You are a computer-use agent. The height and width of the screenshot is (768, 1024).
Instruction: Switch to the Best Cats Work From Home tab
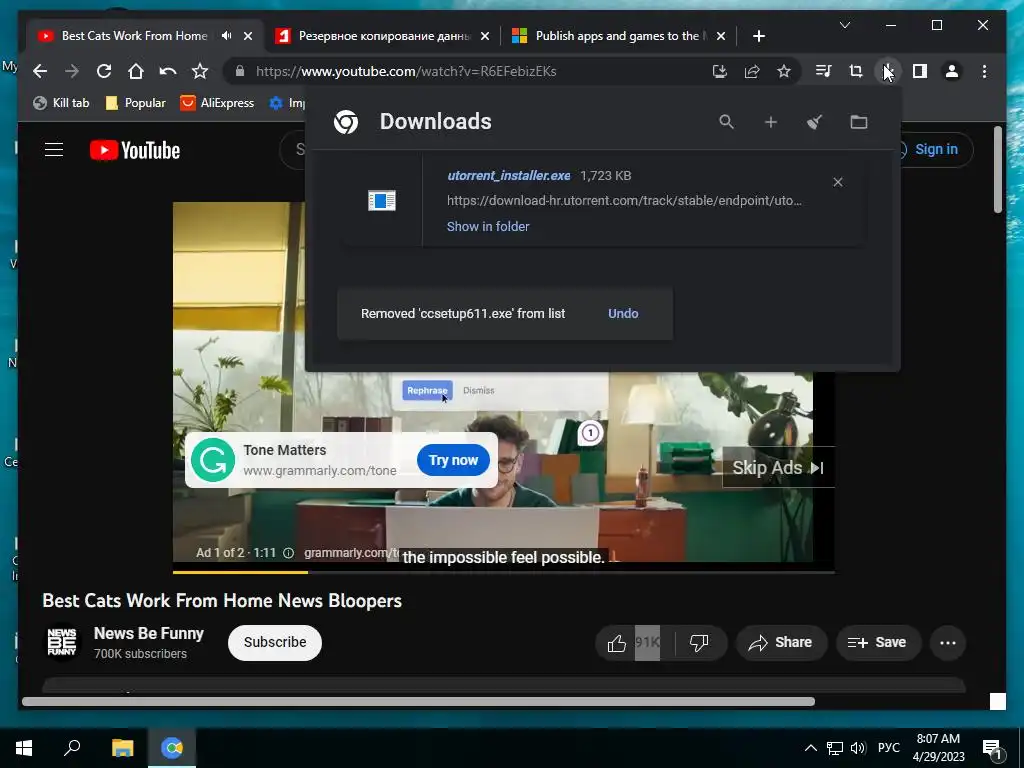click(134, 36)
